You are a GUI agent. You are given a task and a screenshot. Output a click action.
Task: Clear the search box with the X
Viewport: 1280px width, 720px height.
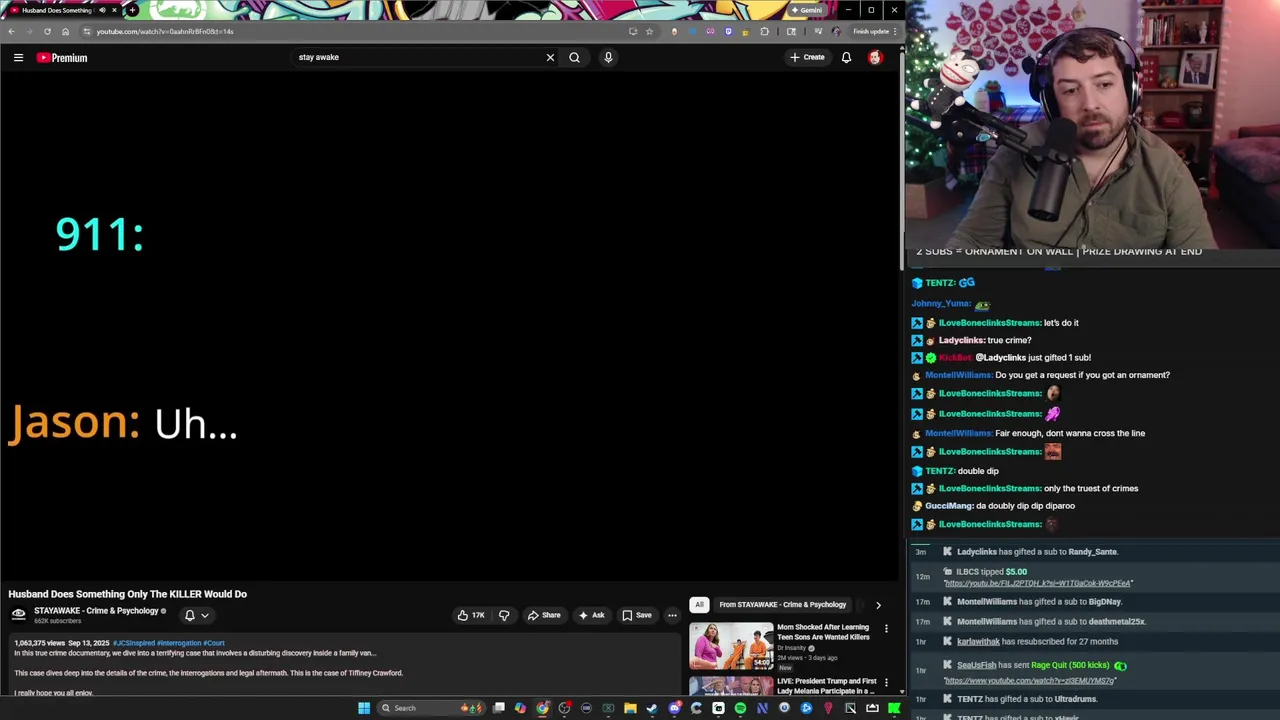[x=550, y=57]
